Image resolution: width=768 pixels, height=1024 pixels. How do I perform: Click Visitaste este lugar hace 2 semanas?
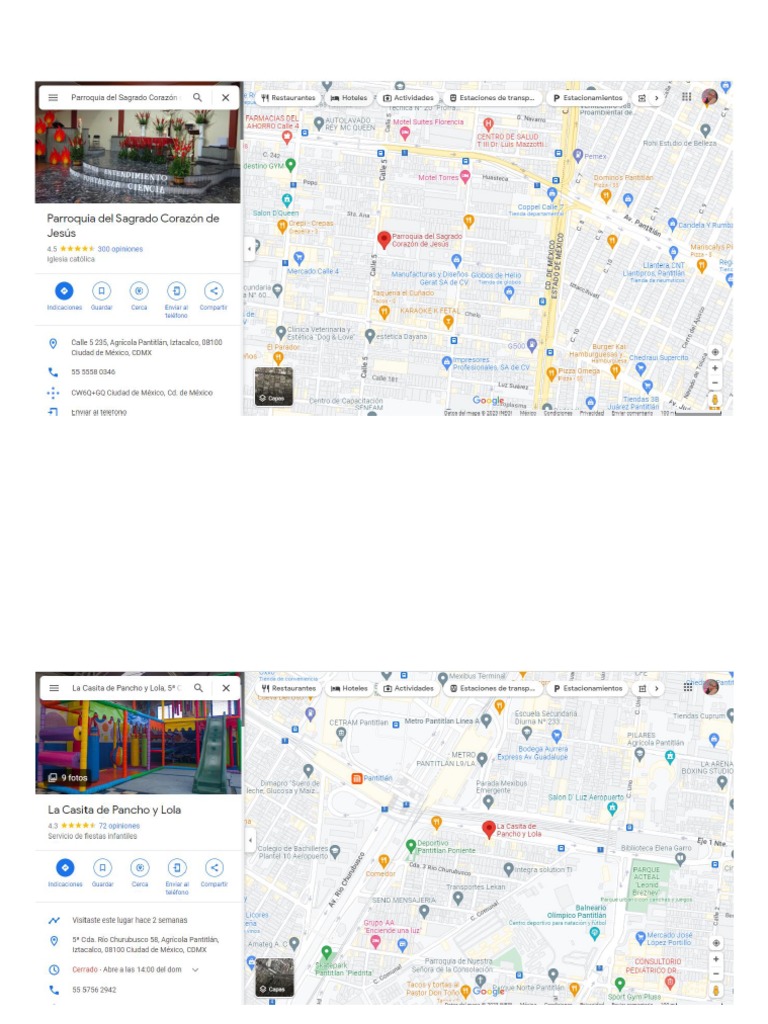point(129,920)
